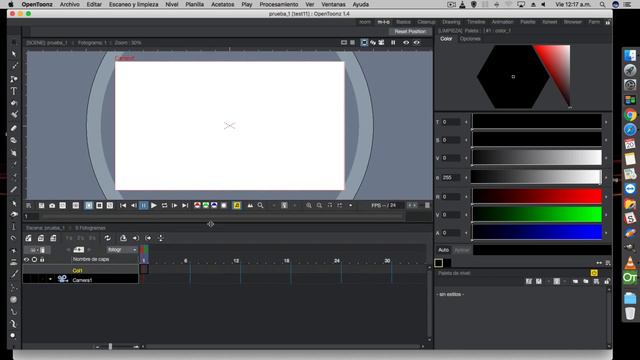Expand the Camera1 column dropdown arrow
The image size is (640, 360).
[x=51, y=280]
